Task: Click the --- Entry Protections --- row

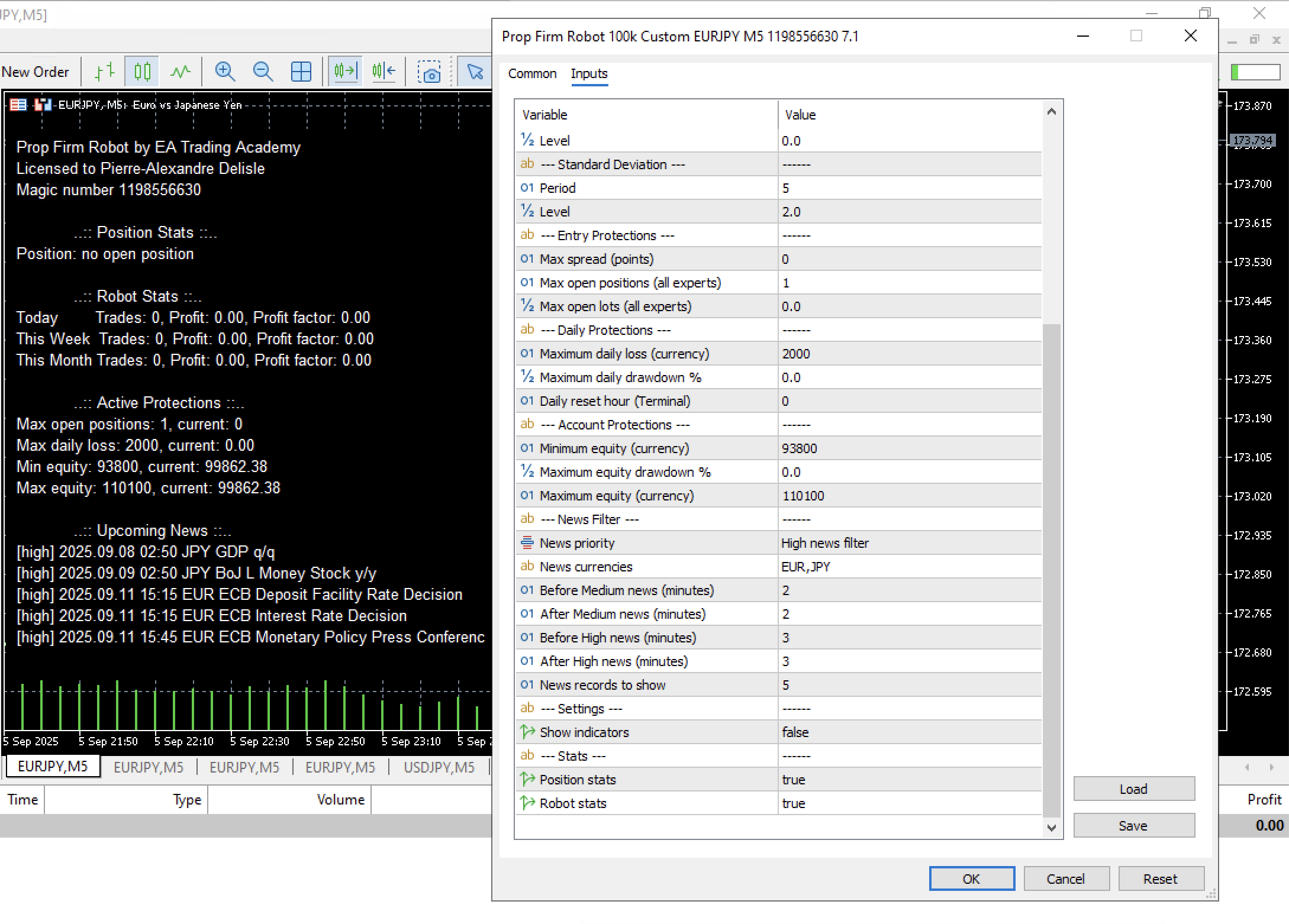Action: pyautogui.click(x=778, y=235)
